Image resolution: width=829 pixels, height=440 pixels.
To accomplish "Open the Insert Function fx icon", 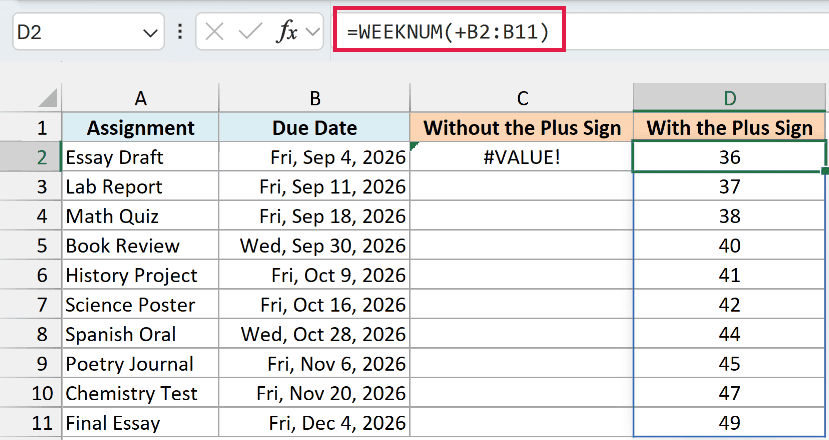I will tap(287, 32).
